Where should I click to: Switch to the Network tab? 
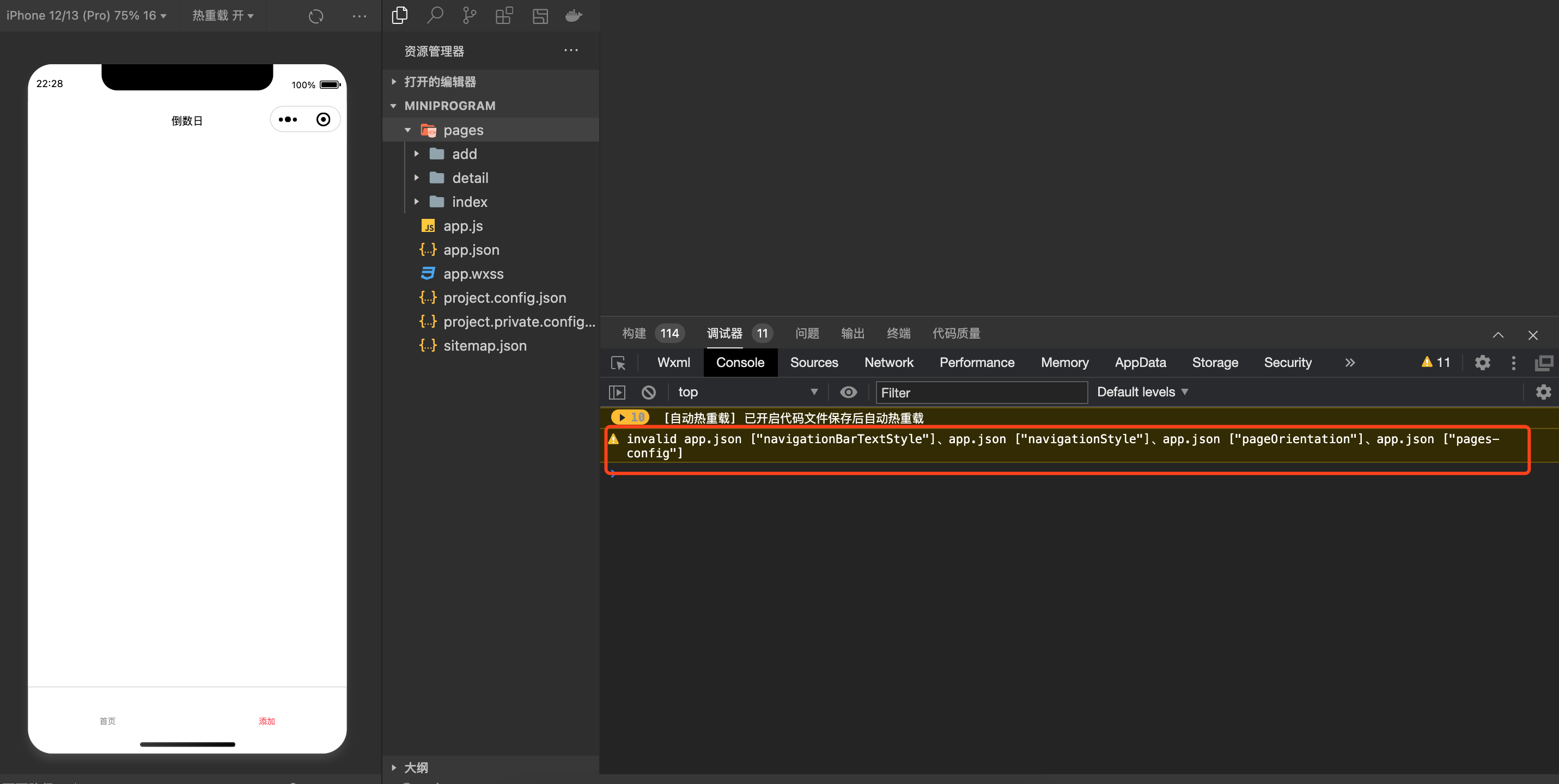888,363
